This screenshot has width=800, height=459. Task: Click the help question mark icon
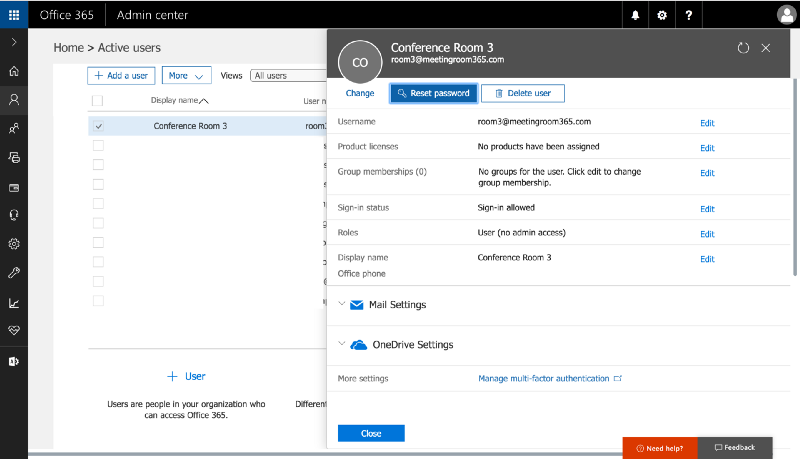pyautogui.click(x=689, y=15)
